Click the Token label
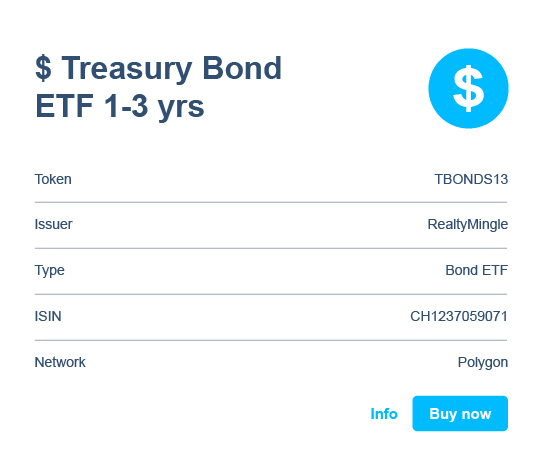Viewport: 540px width, 466px height. tap(53, 179)
